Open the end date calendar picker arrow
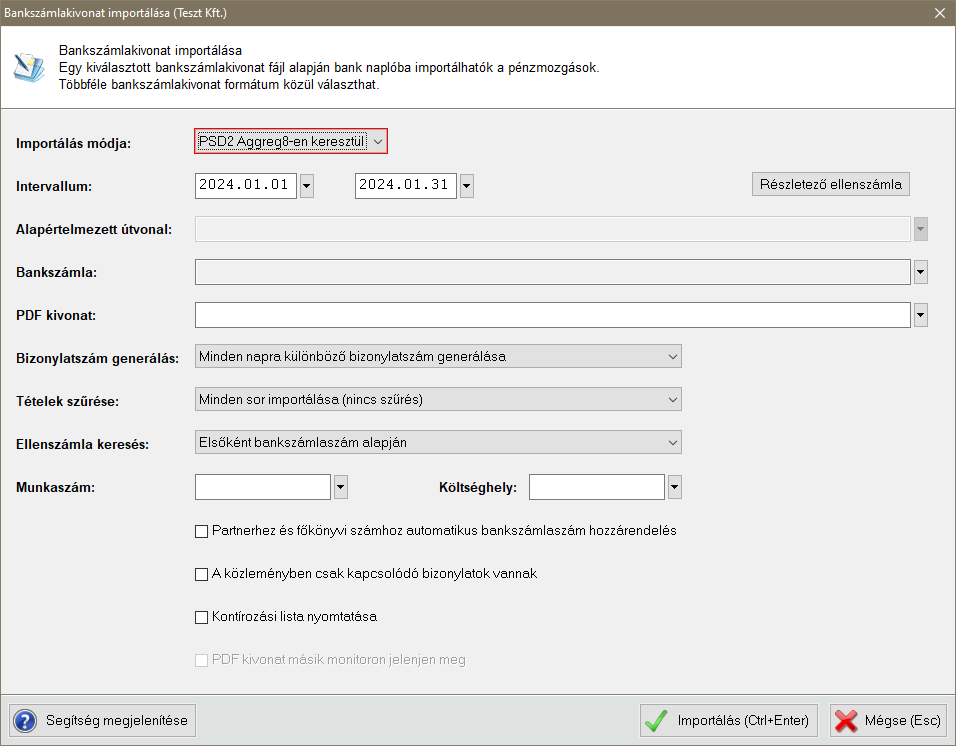956x746 pixels. click(466, 186)
